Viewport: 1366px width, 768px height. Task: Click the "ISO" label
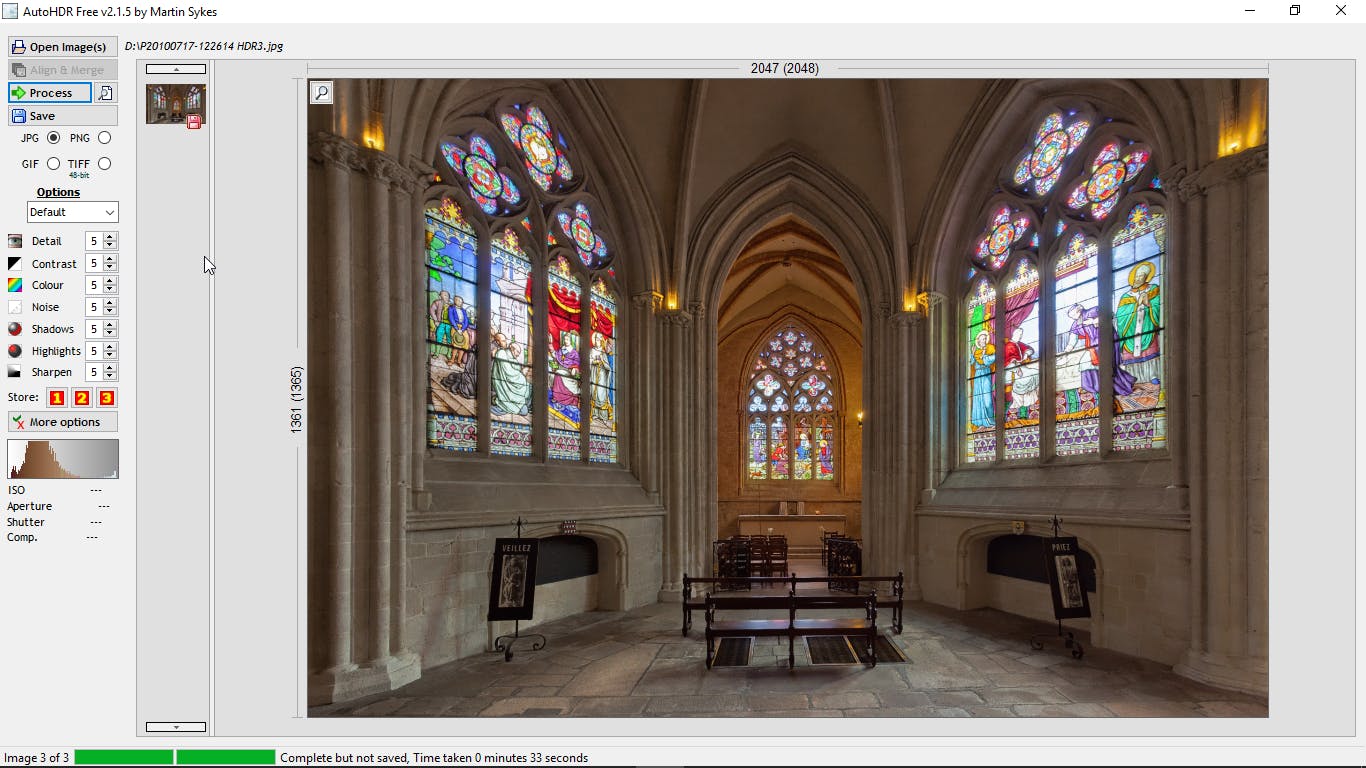(x=16, y=490)
